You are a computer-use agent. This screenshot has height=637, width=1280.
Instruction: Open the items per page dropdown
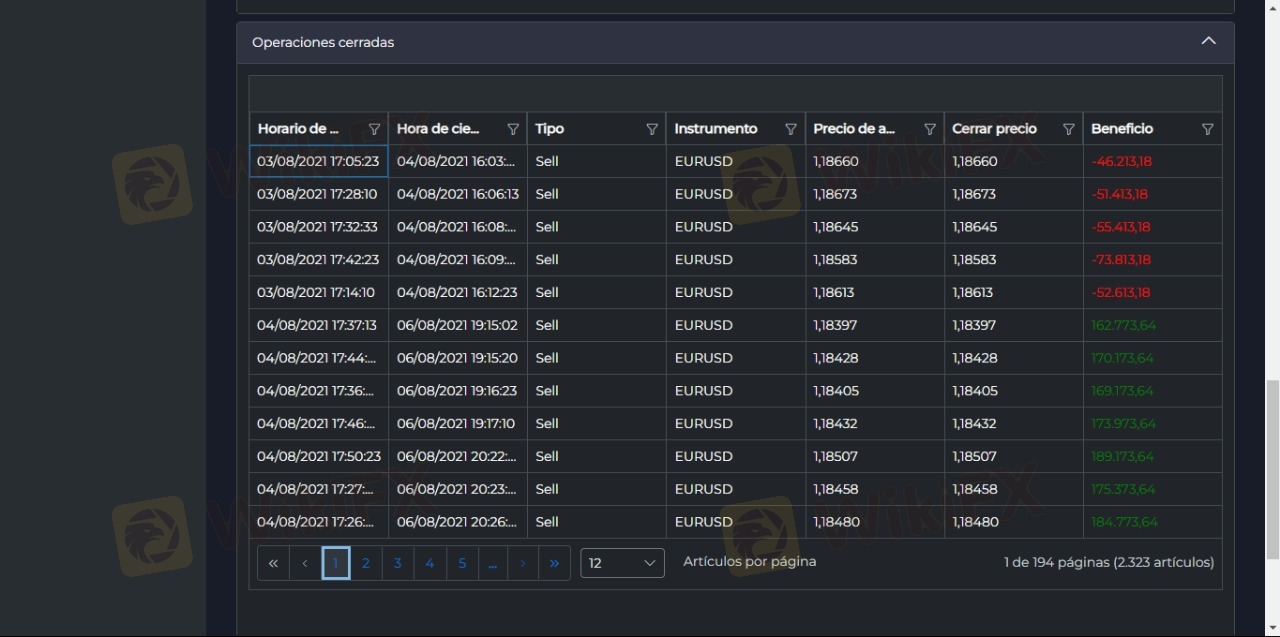pyautogui.click(x=622, y=563)
